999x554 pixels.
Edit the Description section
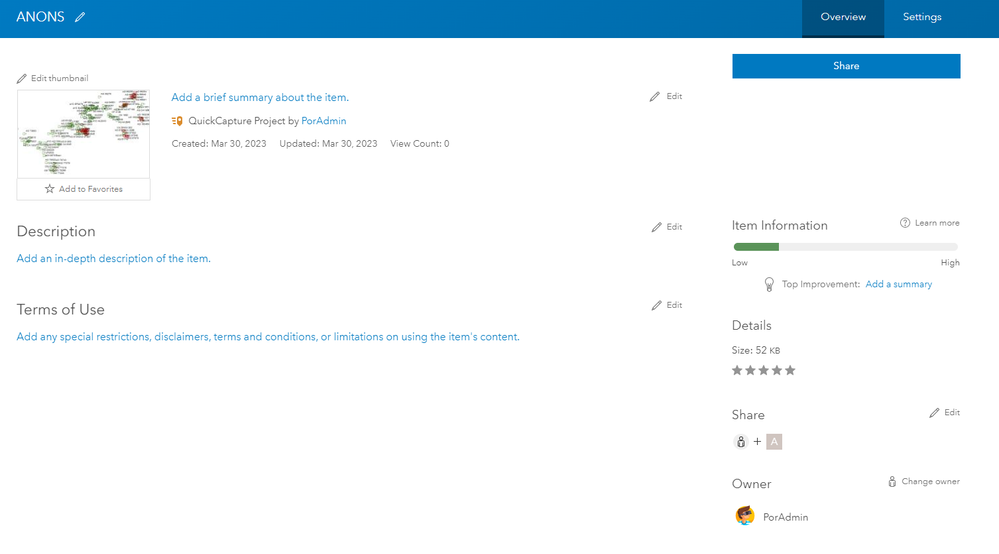pos(666,227)
